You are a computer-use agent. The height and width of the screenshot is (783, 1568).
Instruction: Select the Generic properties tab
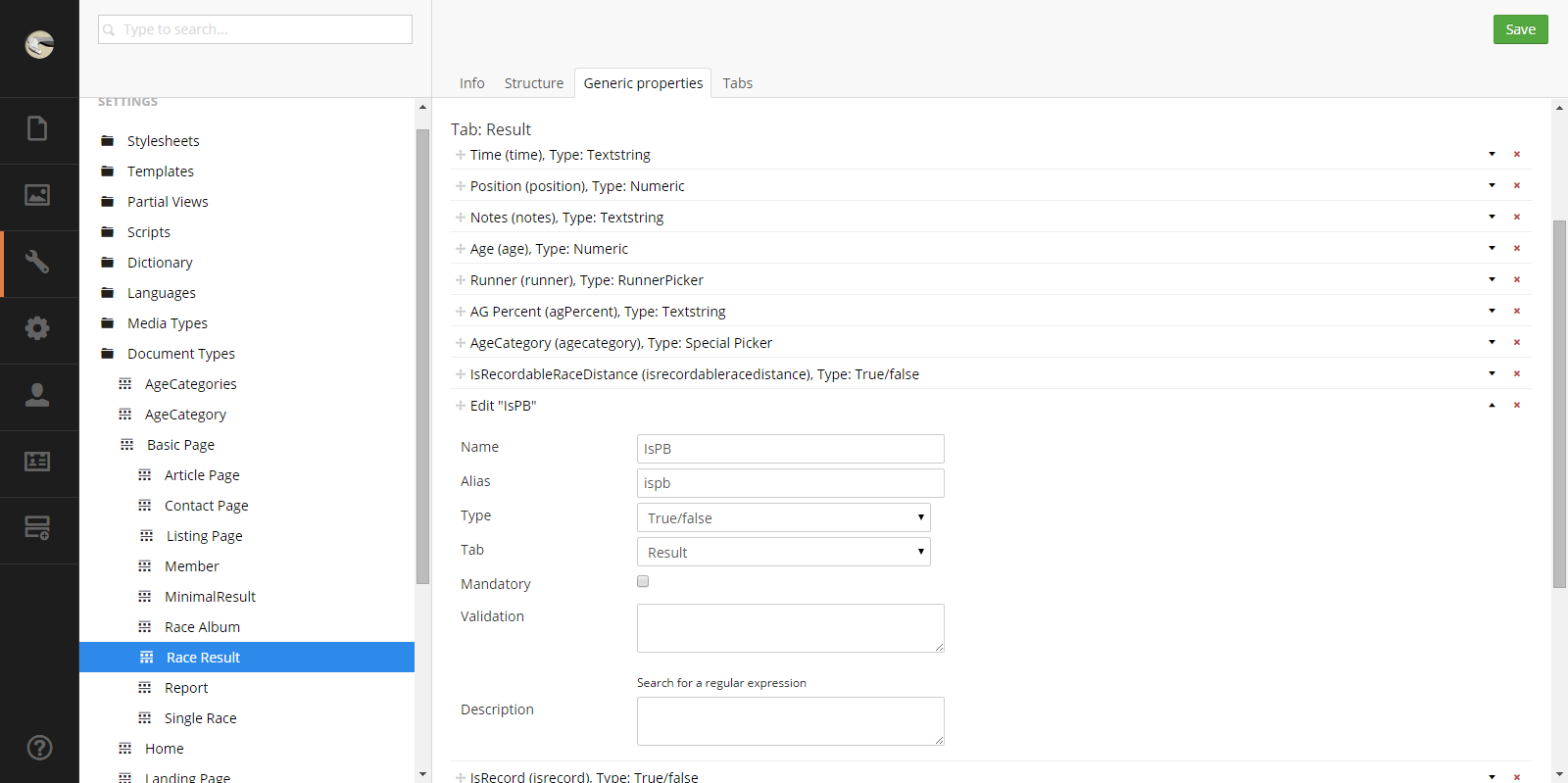coord(643,83)
